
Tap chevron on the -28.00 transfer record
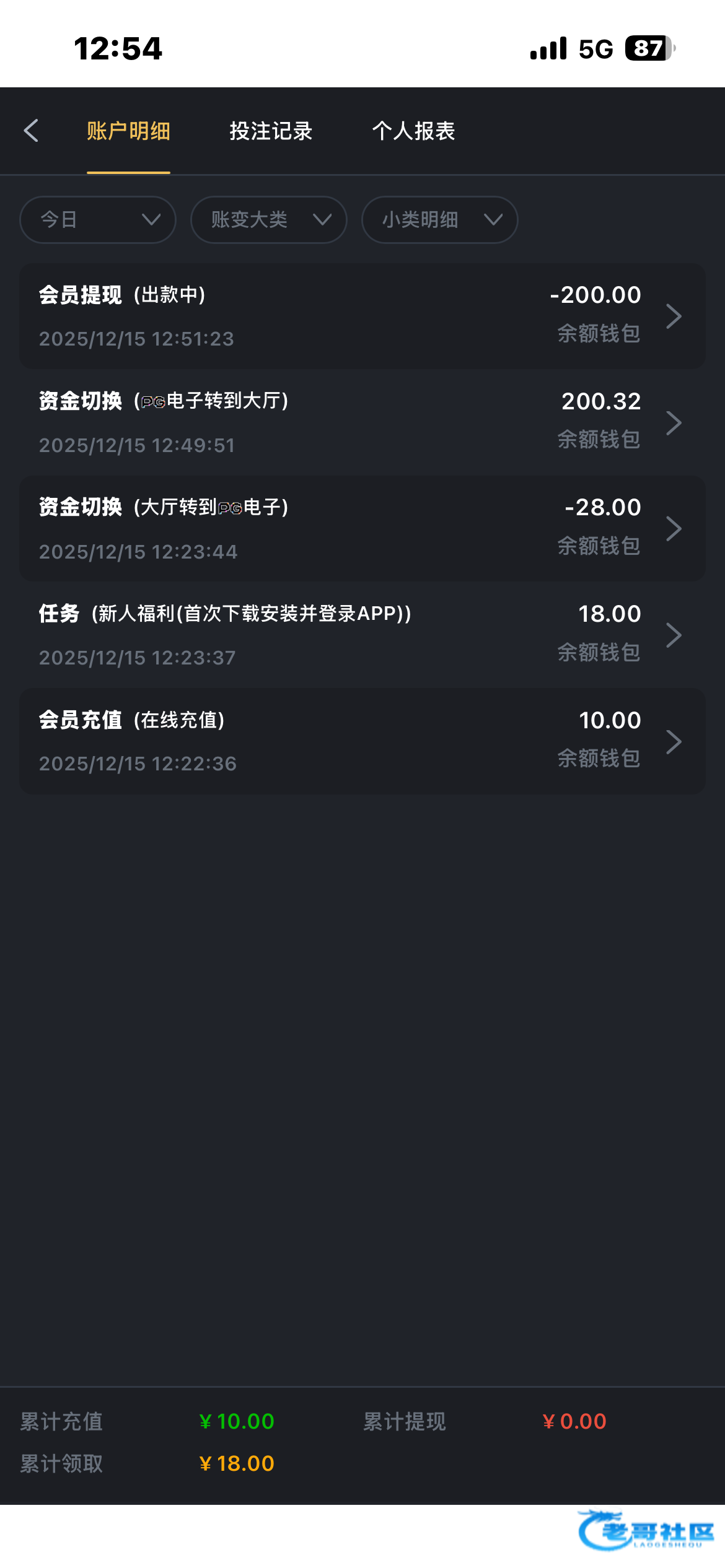[674, 529]
